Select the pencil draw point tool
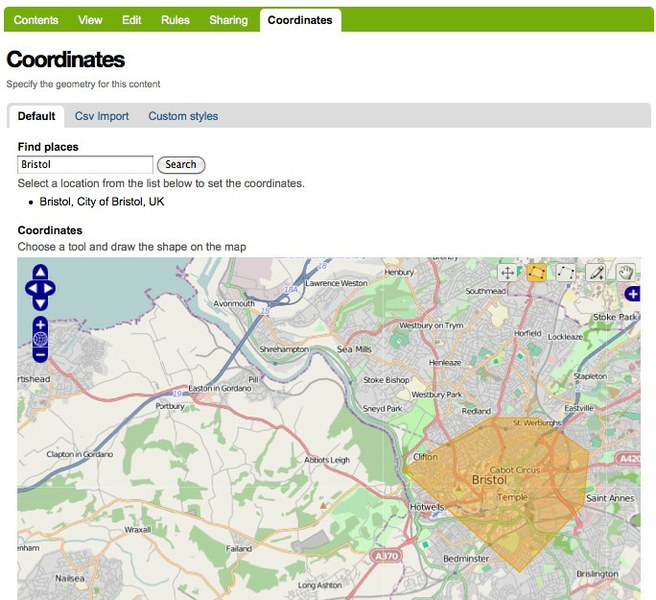This screenshot has height=600, width=656. click(x=596, y=272)
